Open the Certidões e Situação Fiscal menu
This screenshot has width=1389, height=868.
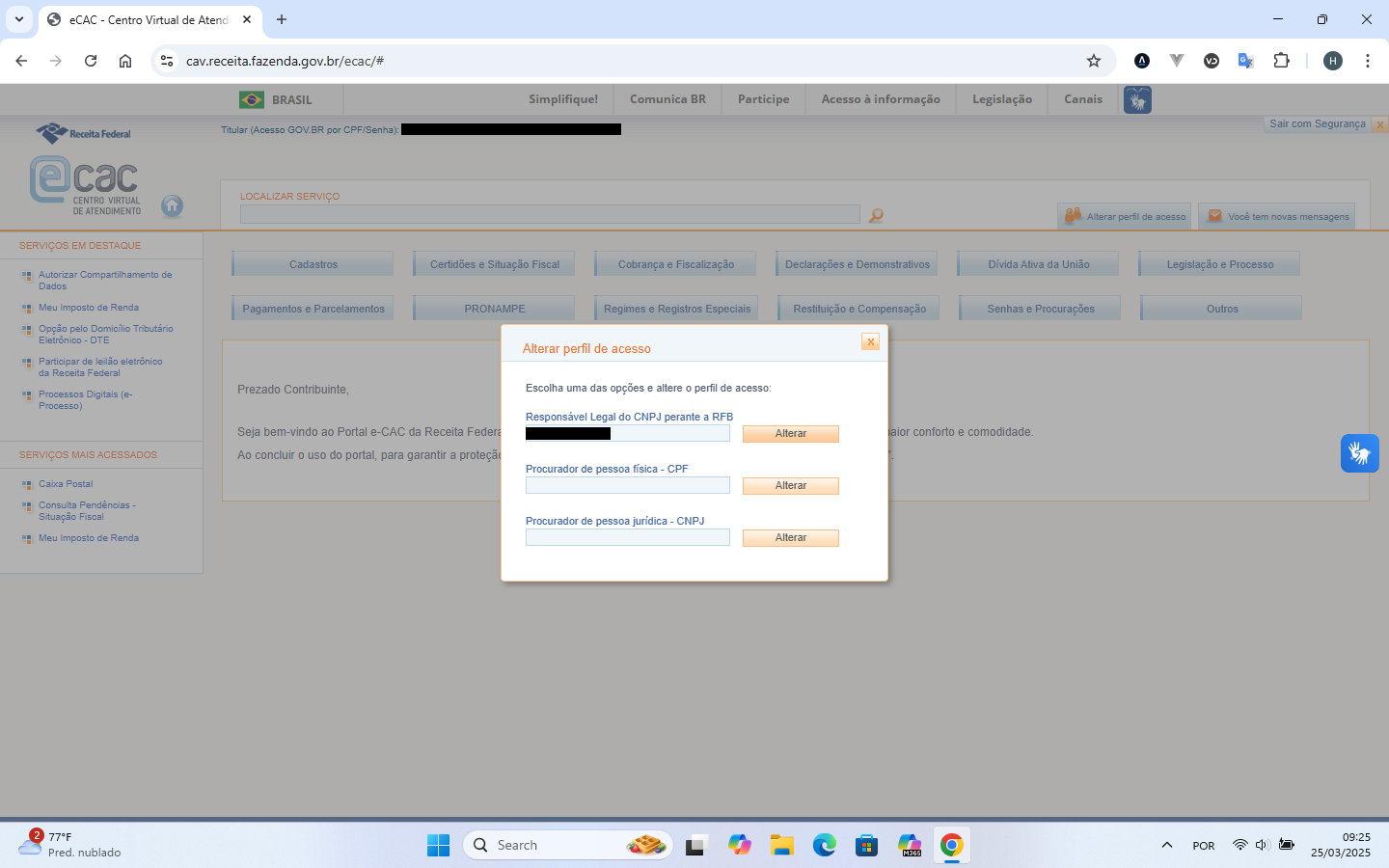tap(494, 264)
